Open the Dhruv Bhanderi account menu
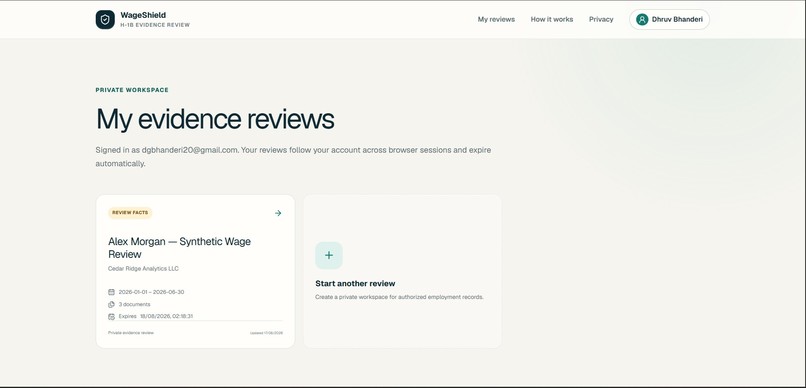 (669, 20)
